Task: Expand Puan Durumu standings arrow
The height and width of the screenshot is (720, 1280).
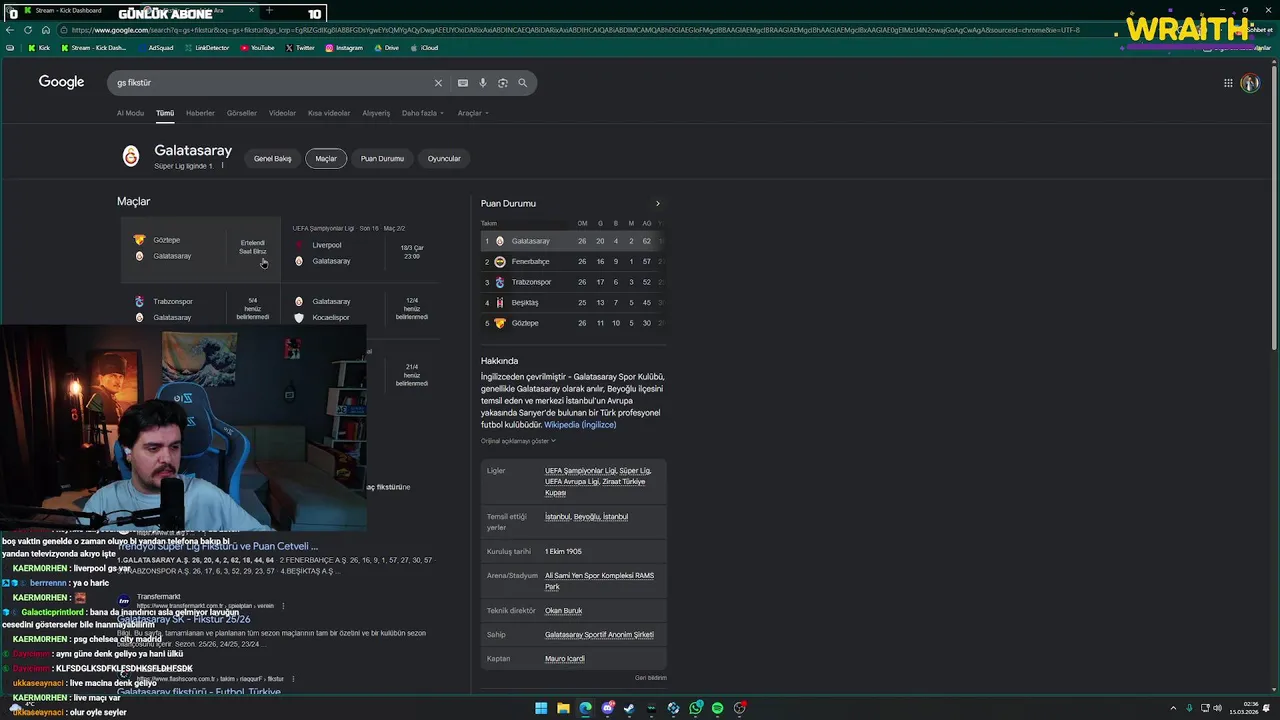Action: point(657,204)
